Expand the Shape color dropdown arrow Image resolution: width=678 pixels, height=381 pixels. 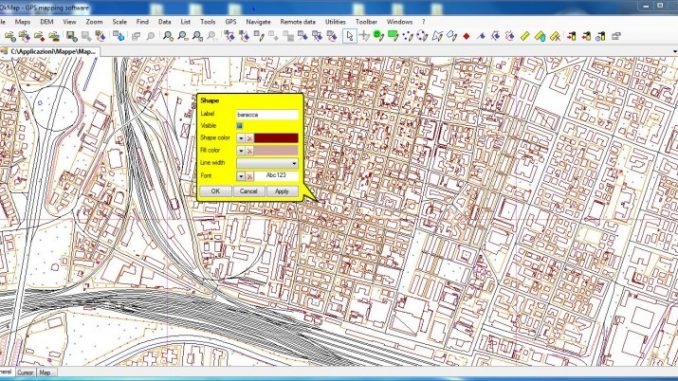click(241, 138)
